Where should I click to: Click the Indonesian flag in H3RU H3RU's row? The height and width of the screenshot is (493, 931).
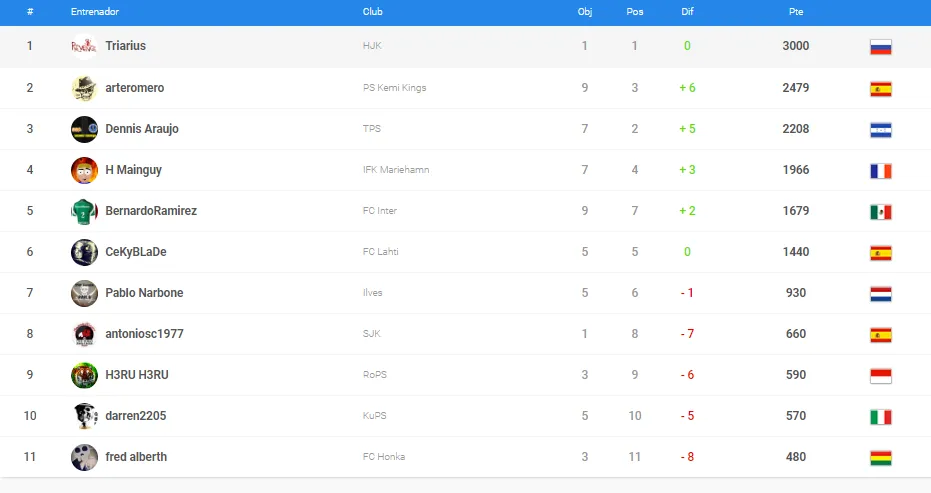[x=881, y=376]
